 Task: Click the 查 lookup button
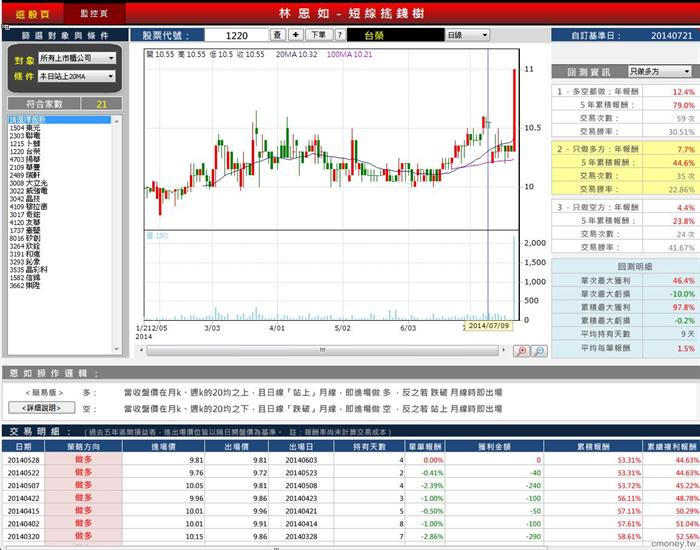(x=277, y=35)
